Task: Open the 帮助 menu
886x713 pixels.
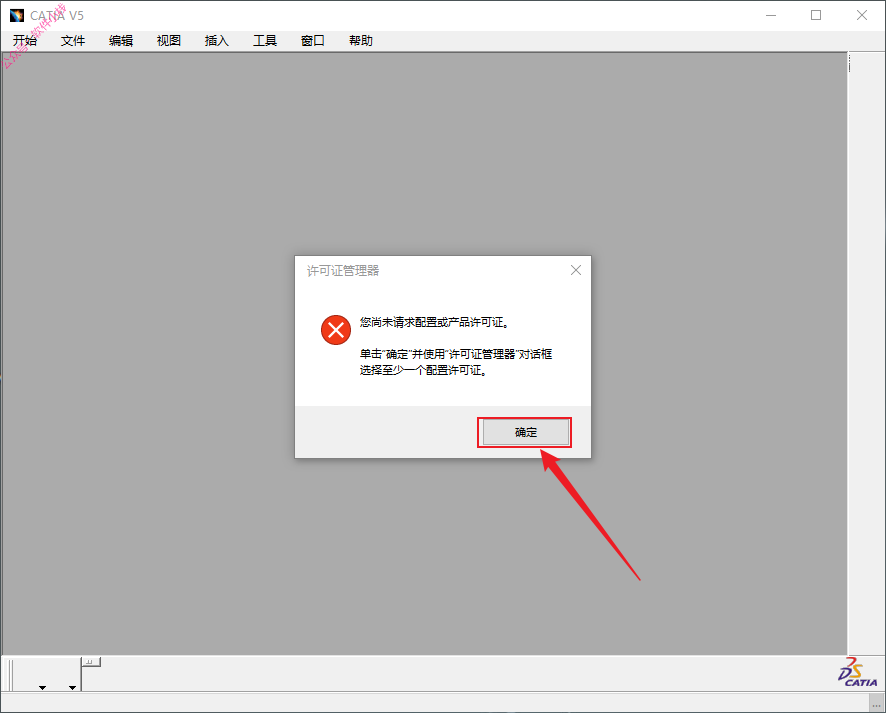Action: (x=361, y=41)
